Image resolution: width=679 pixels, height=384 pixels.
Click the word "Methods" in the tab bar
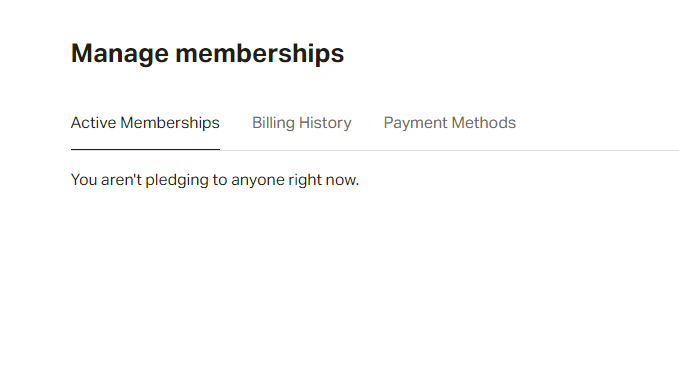click(484, 123)
